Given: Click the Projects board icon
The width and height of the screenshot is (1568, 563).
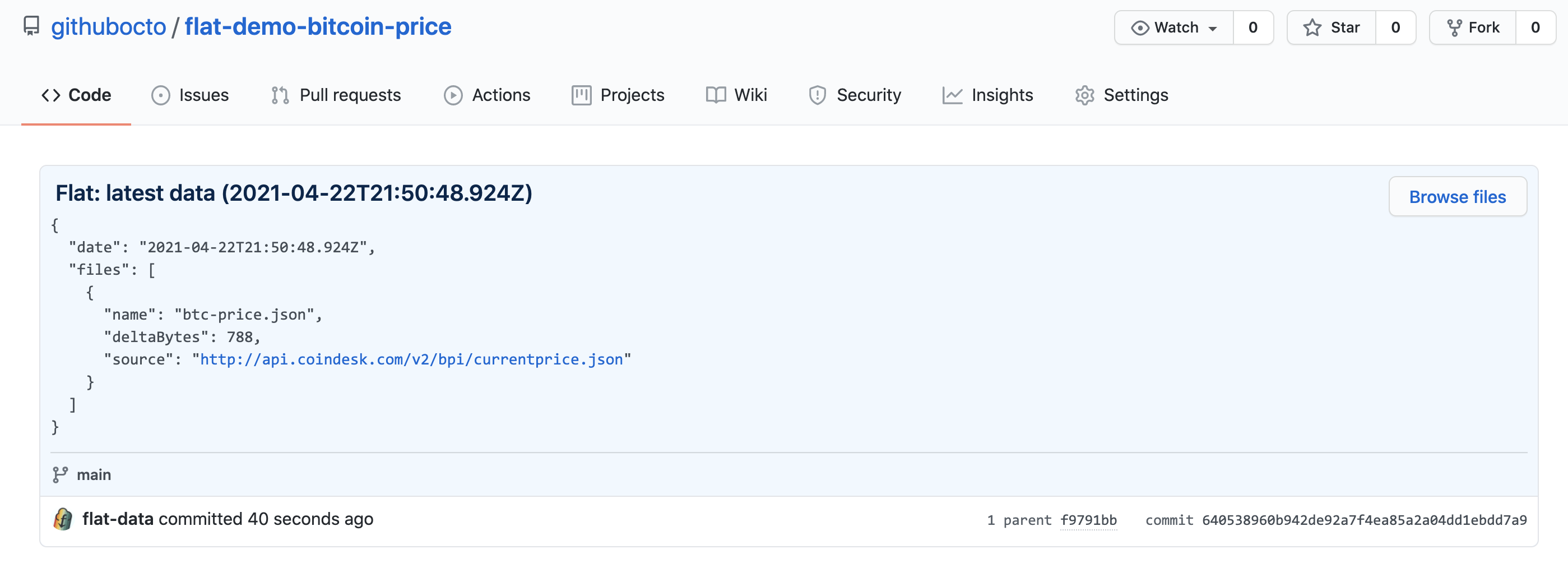Looking at the screenshot, I should point(581,96).
